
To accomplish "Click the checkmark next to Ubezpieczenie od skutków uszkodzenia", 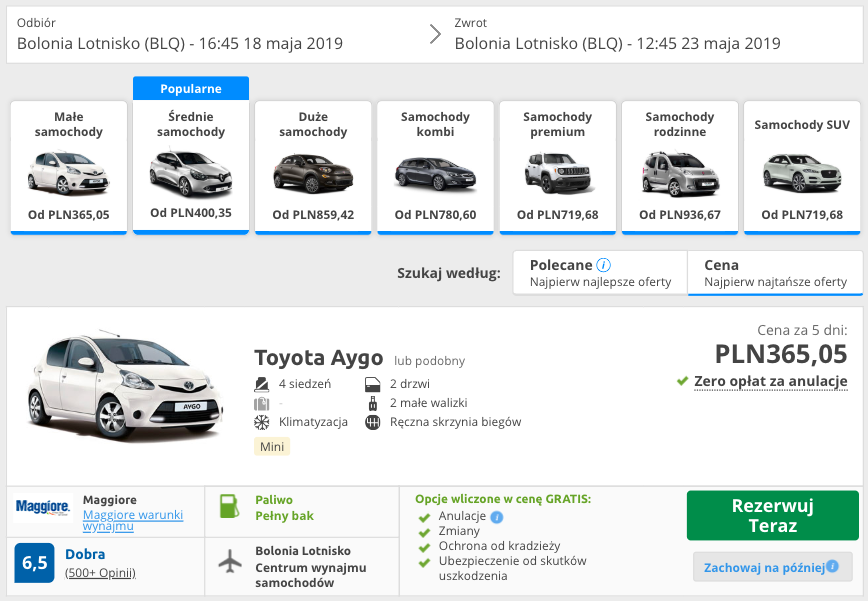I will click(425, 563).
